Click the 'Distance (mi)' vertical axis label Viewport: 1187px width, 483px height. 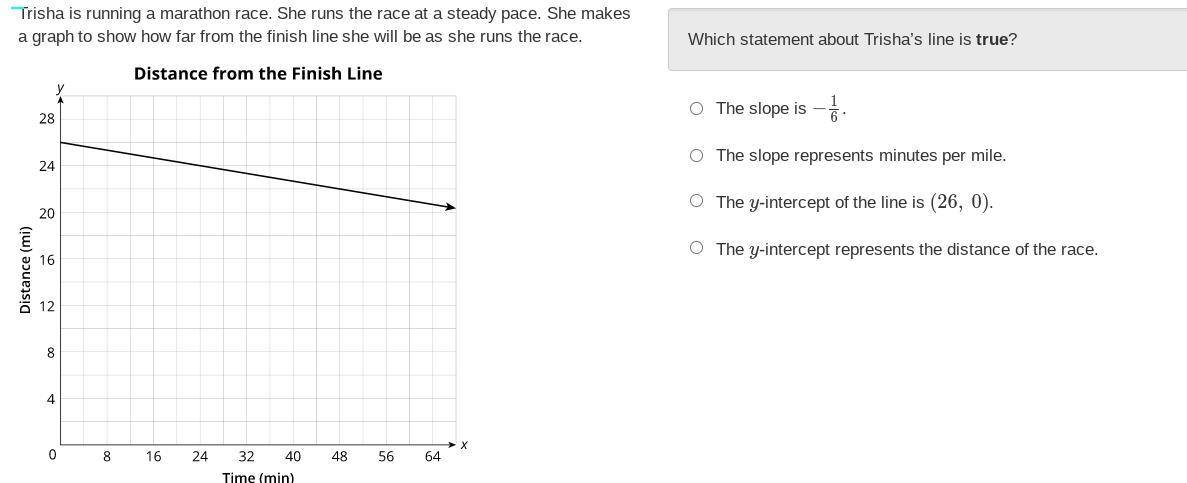25,270
